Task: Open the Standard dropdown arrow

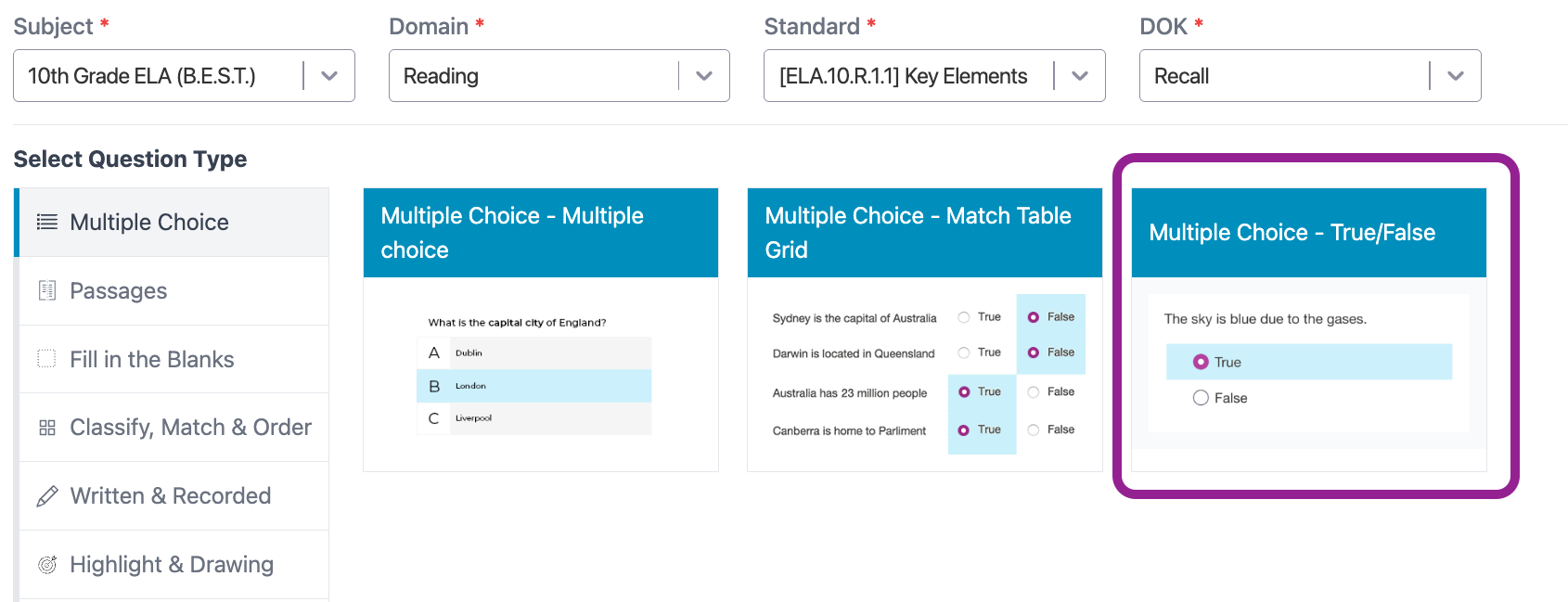Action: tap(1080, 76)
